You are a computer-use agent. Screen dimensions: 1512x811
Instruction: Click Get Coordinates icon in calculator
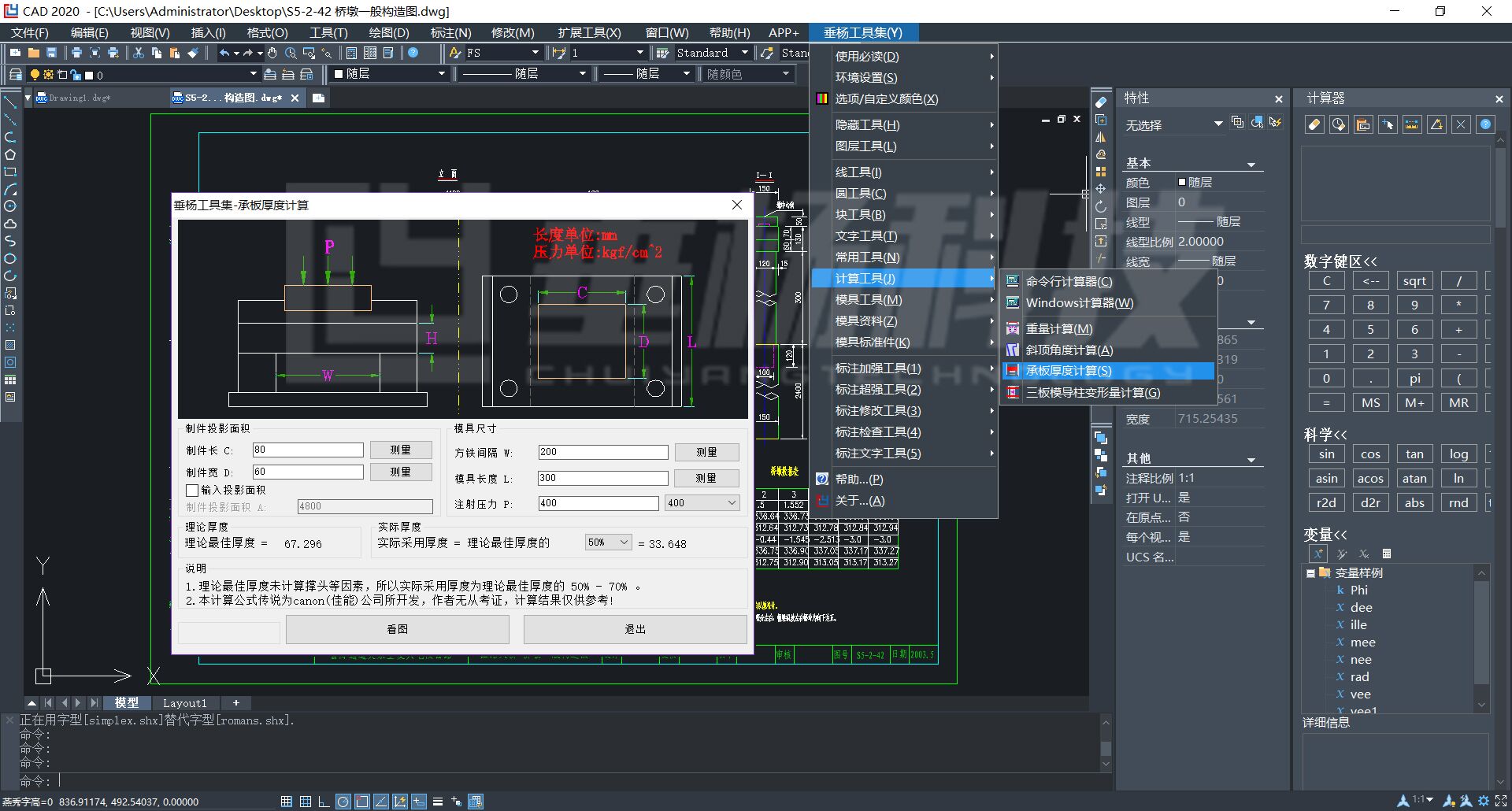1388,124
